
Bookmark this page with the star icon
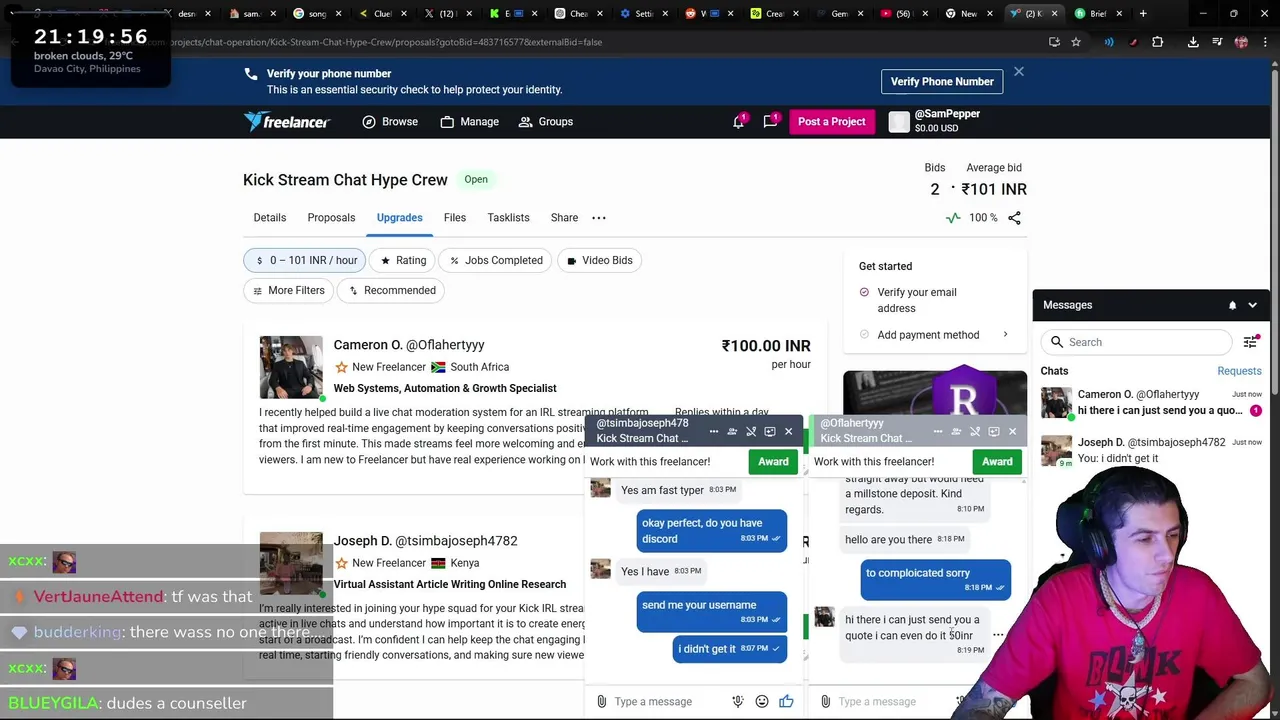pyautogui.click(x=1076, y=42)
